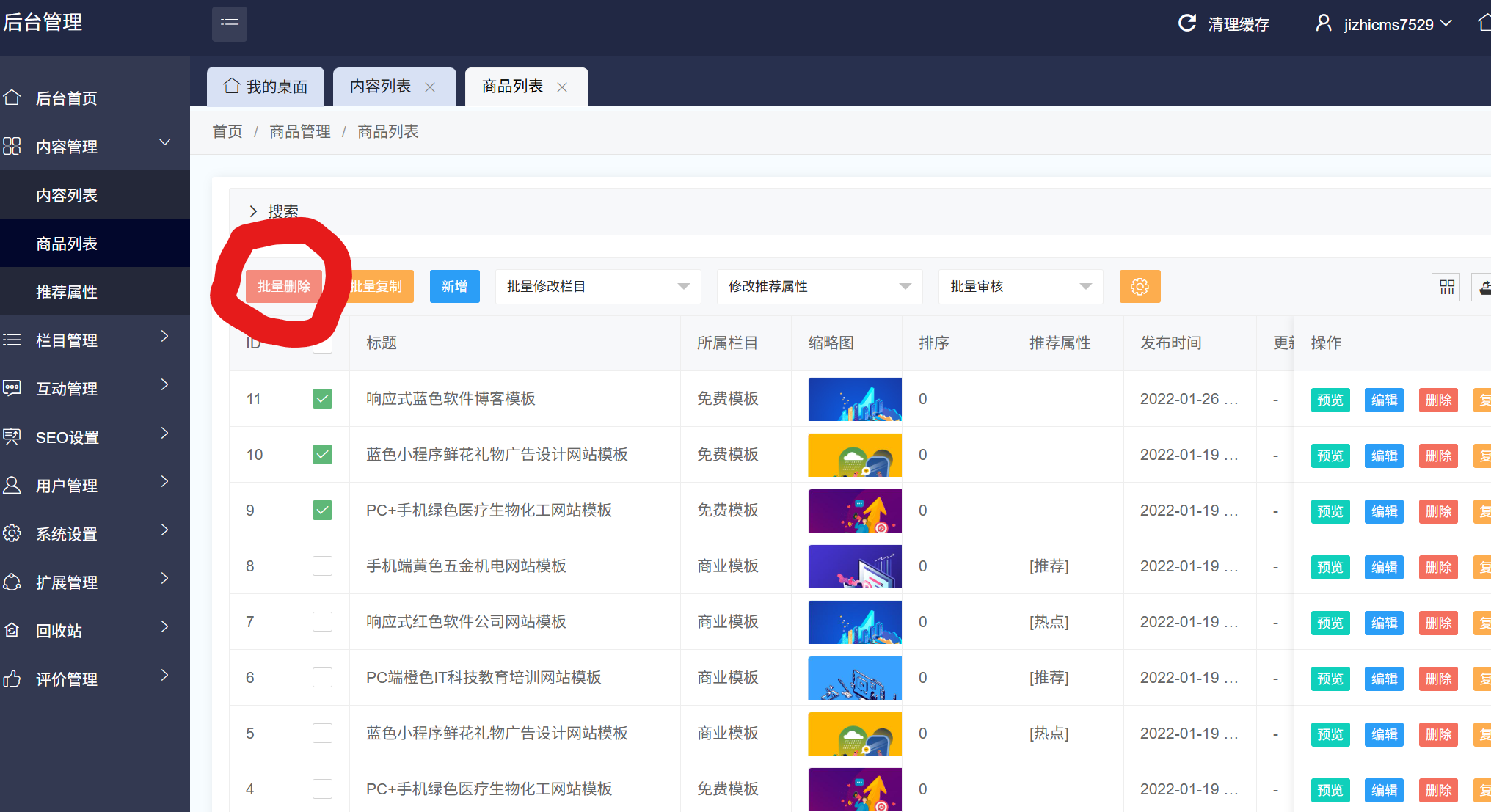Image resolution: width=1491 pixels, height=812 pixels.
Task: Click the SEO设置 sidebar icon
Action: tap(12, 436)
